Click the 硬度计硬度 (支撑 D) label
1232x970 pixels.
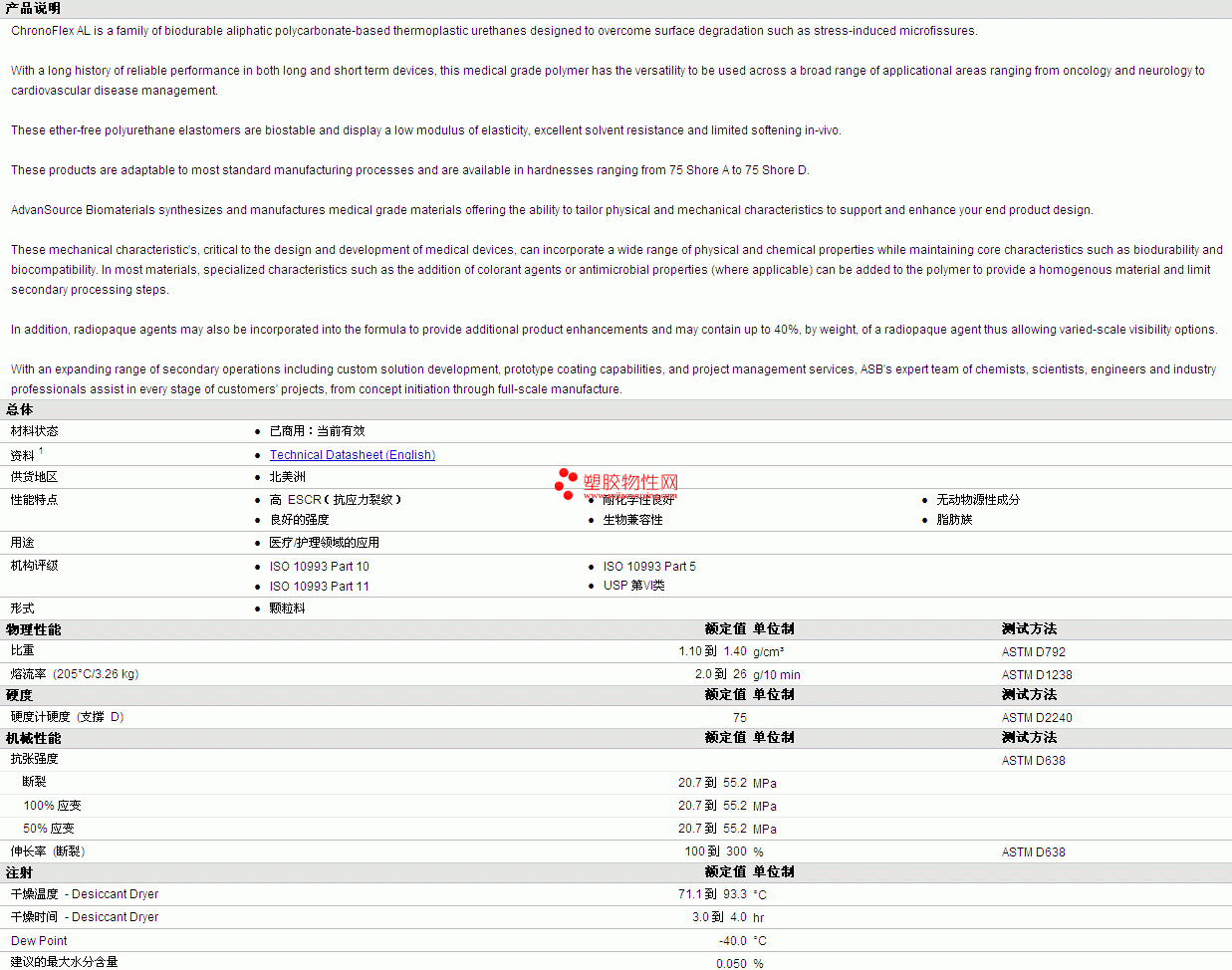point(68,717)
